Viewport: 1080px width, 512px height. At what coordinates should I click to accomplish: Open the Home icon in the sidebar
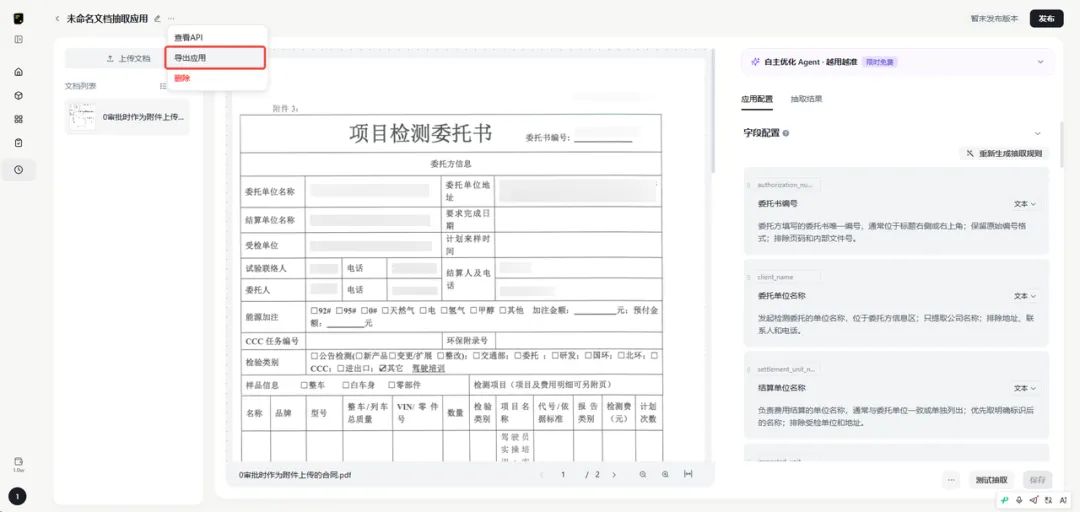(19, 72)
